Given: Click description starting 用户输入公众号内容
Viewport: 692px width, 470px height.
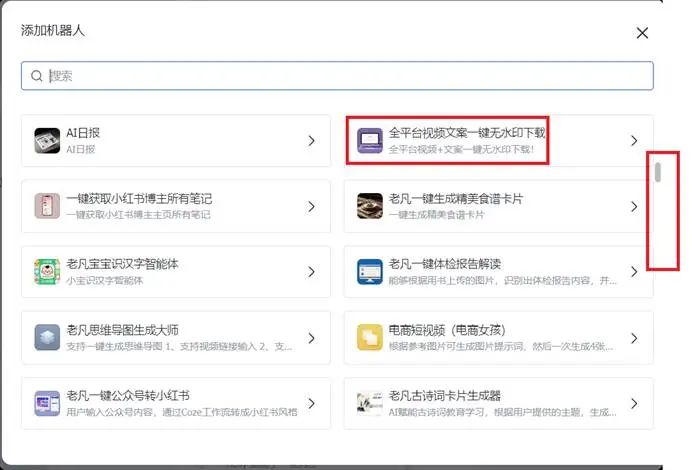Looking at the screenshot, I should coord(182,412).
